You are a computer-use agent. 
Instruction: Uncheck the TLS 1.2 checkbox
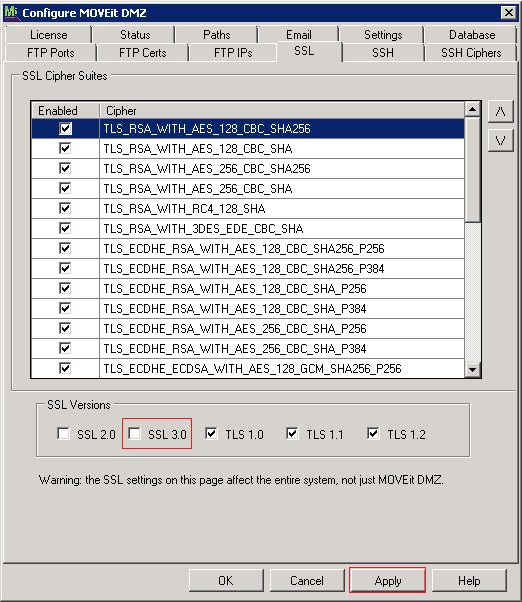[373, 433]
